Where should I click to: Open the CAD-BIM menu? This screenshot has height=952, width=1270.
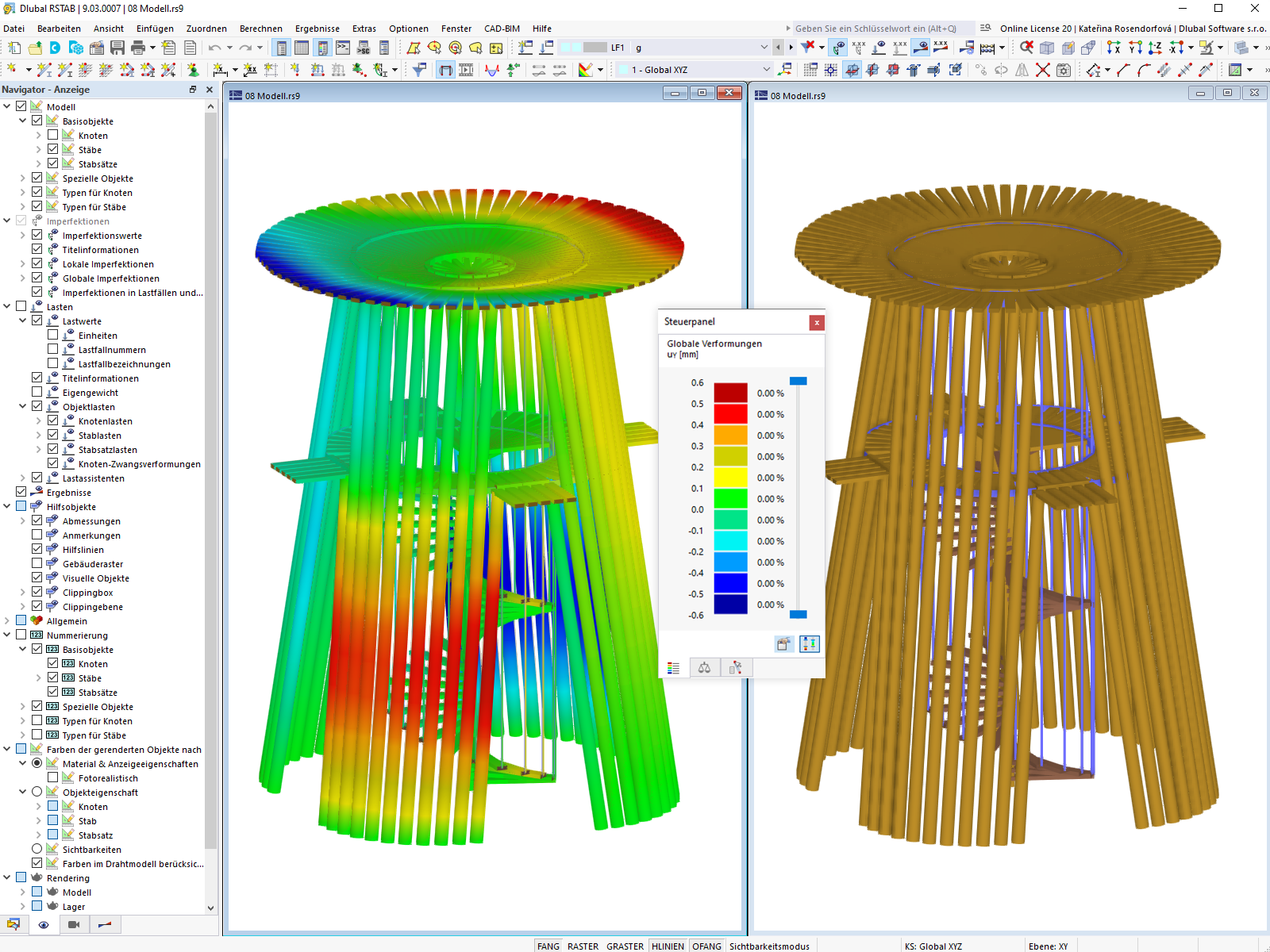tap(502, 29)
